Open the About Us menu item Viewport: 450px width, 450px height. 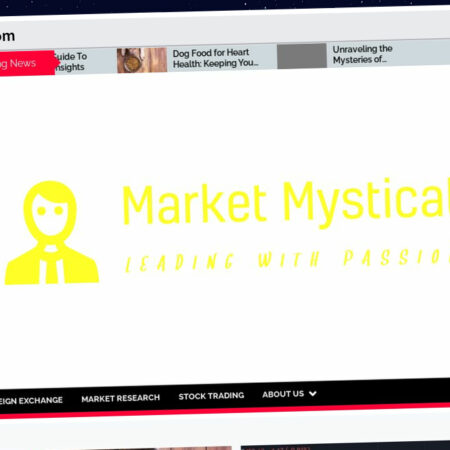283,394
